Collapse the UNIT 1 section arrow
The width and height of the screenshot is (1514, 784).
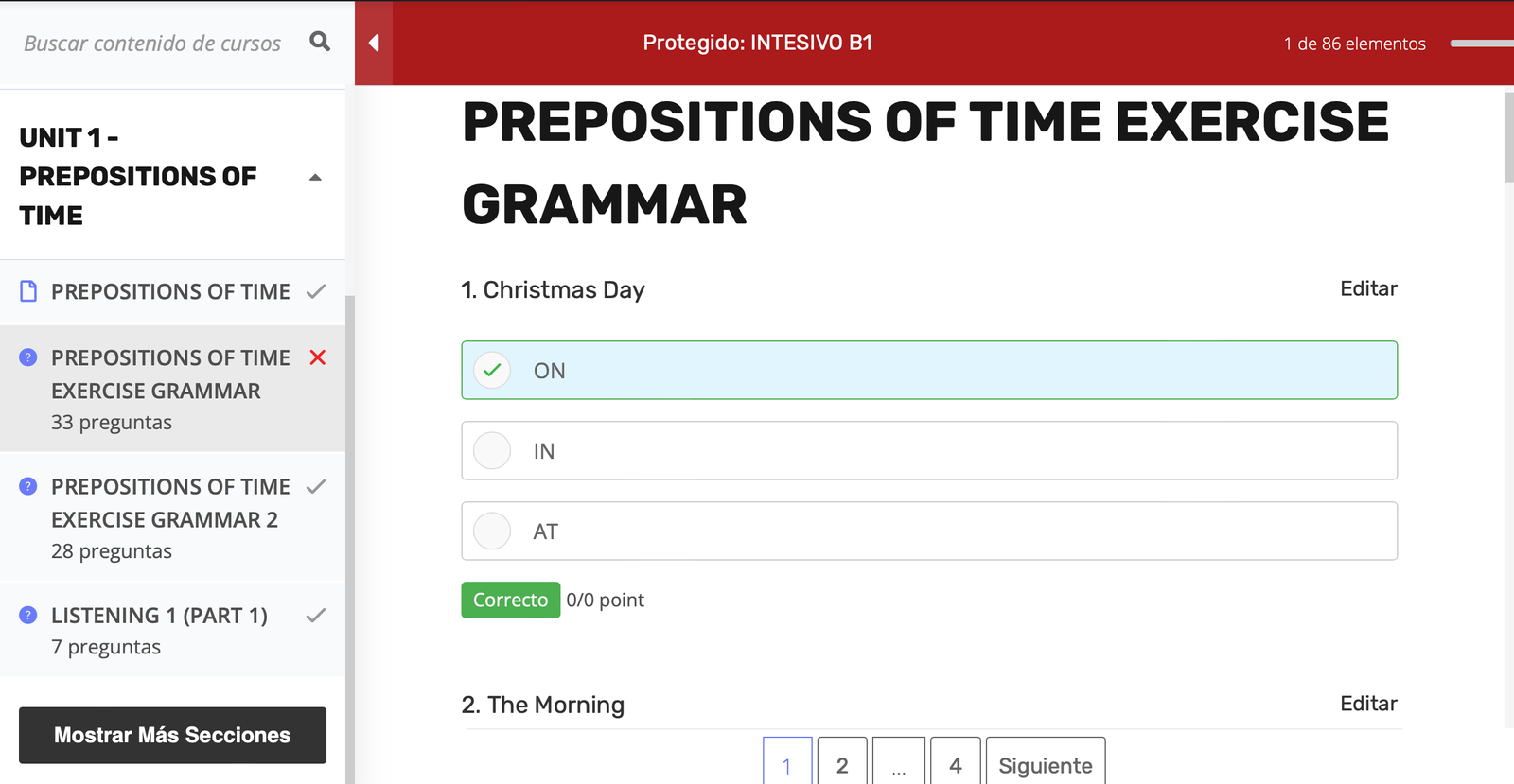click(x=315, y=177)
